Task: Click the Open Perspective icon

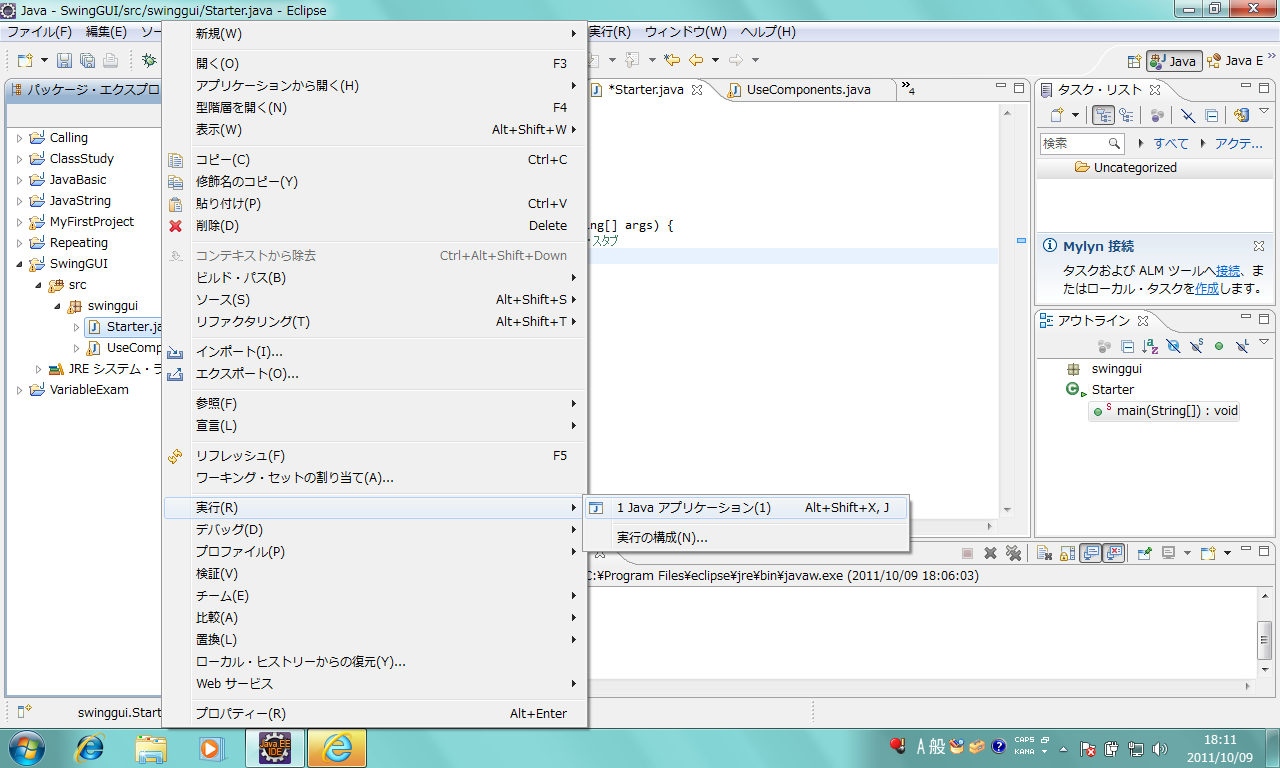Action: [x=1134, y=61]
